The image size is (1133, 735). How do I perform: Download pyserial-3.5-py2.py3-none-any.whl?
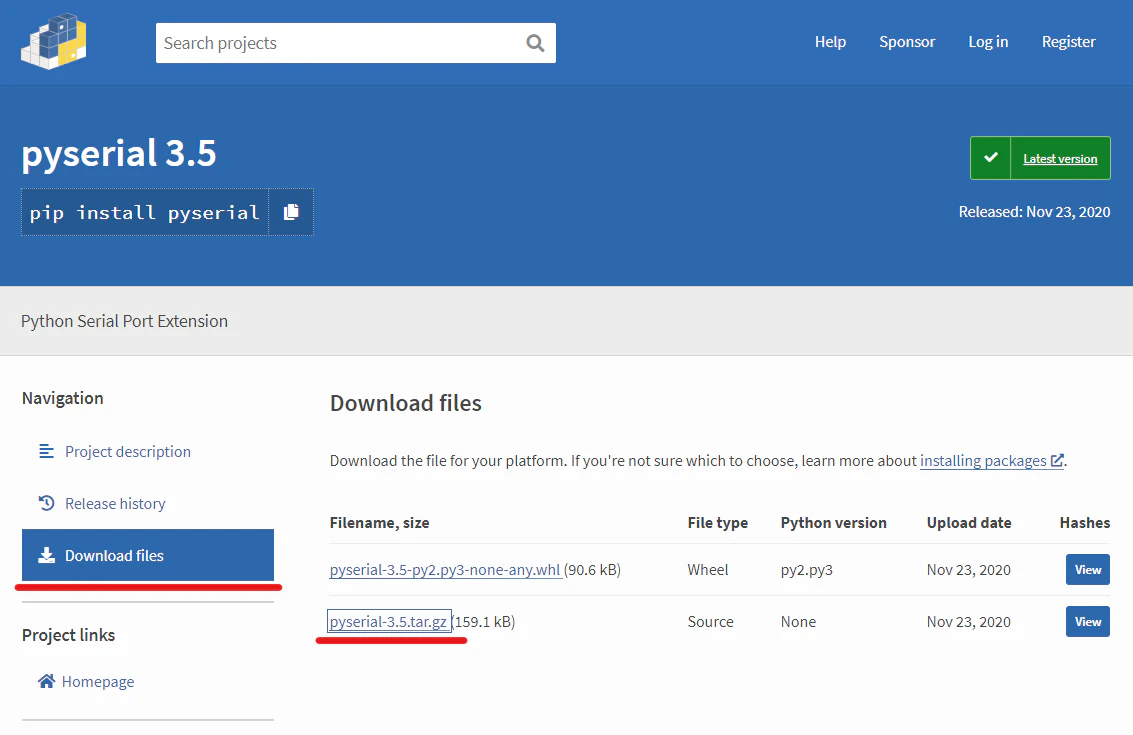click(x=445, y=569)
